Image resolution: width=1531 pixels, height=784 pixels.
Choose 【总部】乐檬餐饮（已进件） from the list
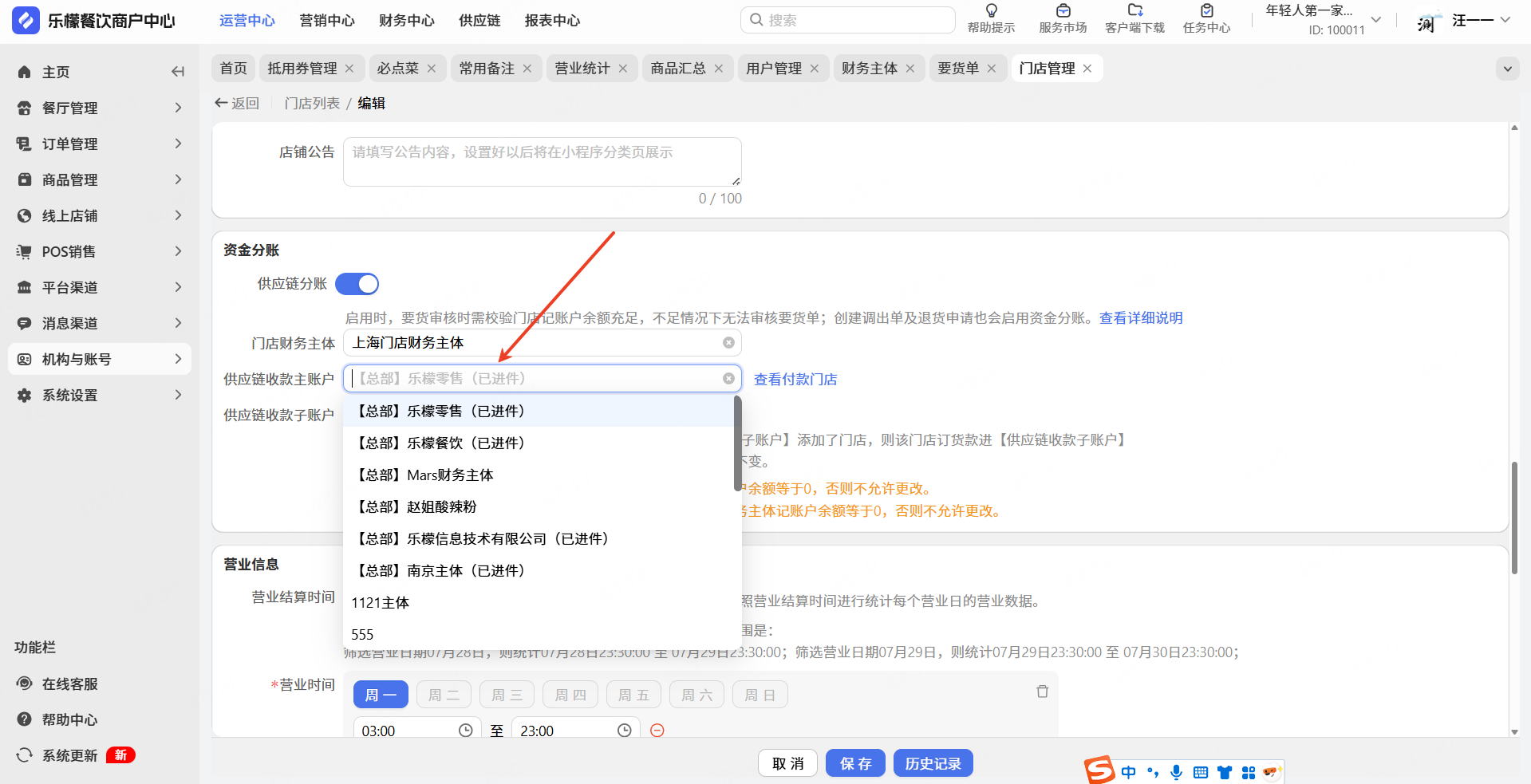[x=539, y=443]
